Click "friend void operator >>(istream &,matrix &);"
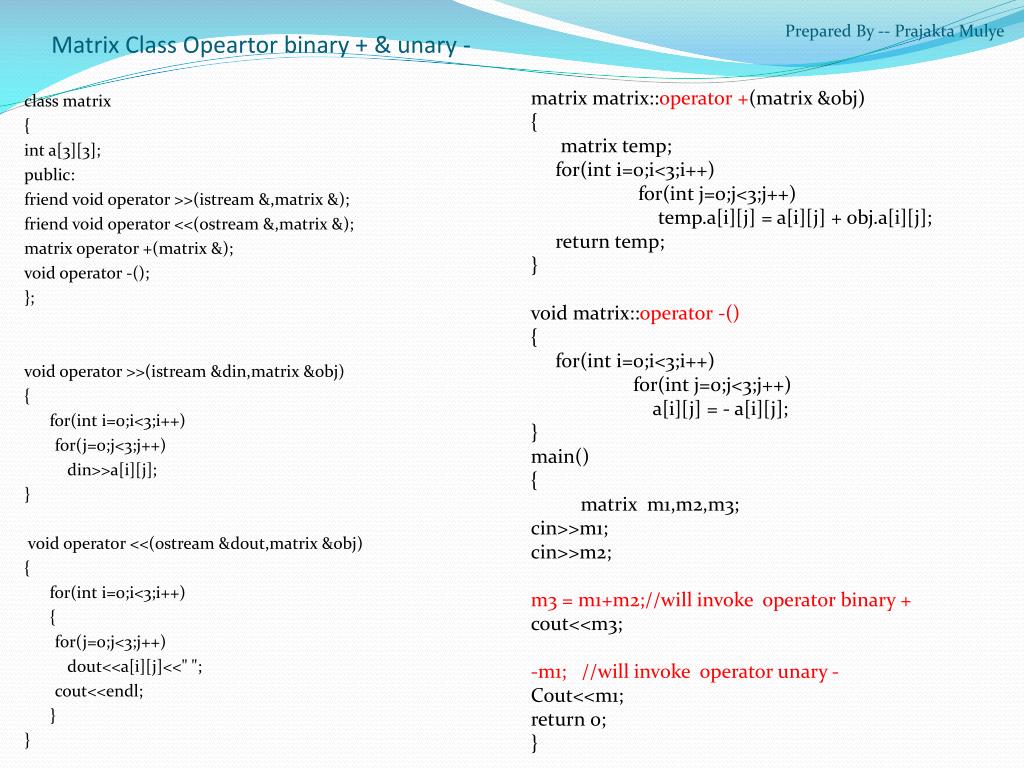The width and height of the screenshot is (1024, 768). [x=187, y=200]
